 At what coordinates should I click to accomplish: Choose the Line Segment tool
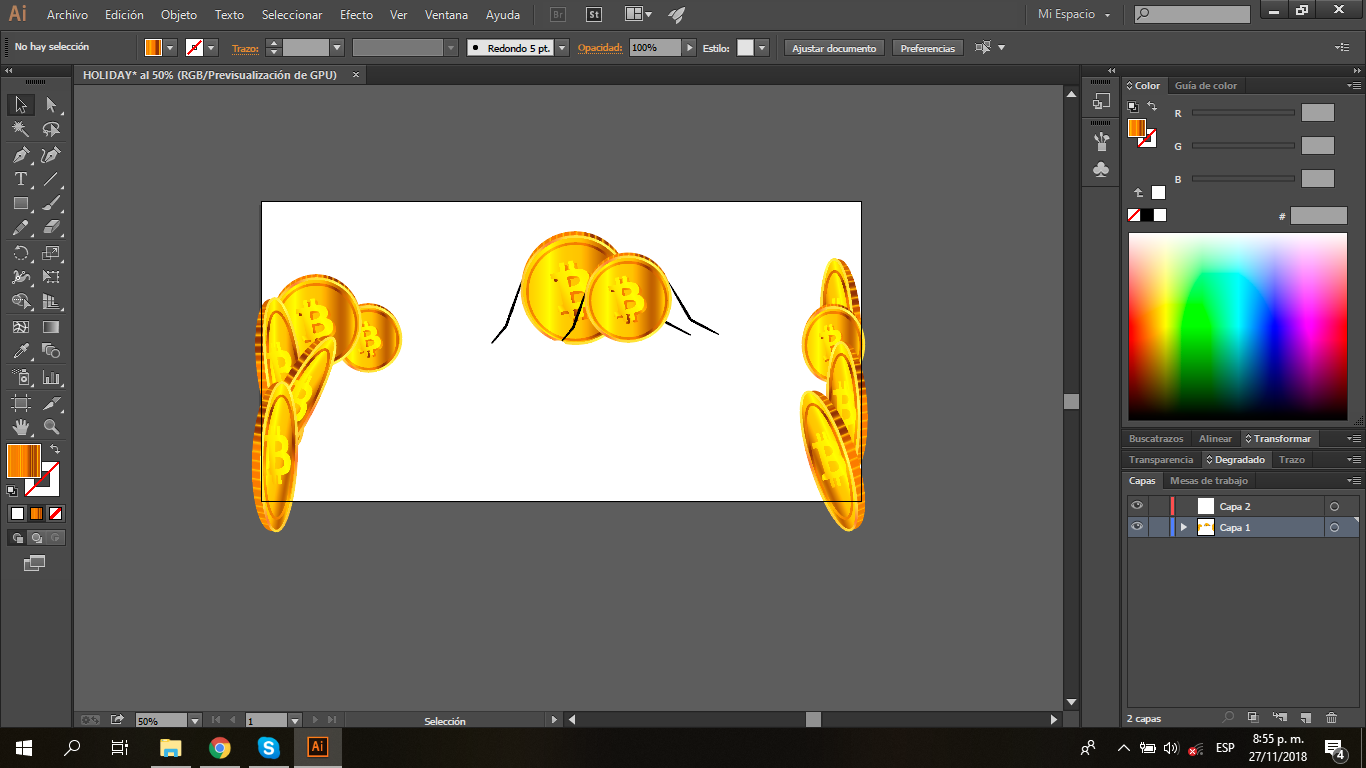[x=51, y=179]
